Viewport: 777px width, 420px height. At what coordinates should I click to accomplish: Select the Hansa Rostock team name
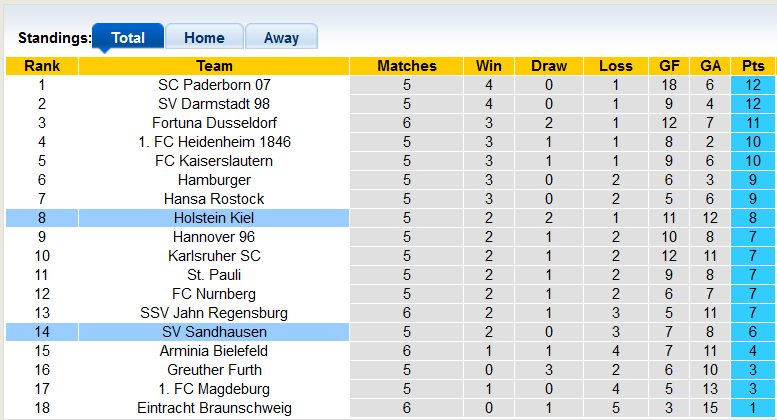click(x=214, y=199)
